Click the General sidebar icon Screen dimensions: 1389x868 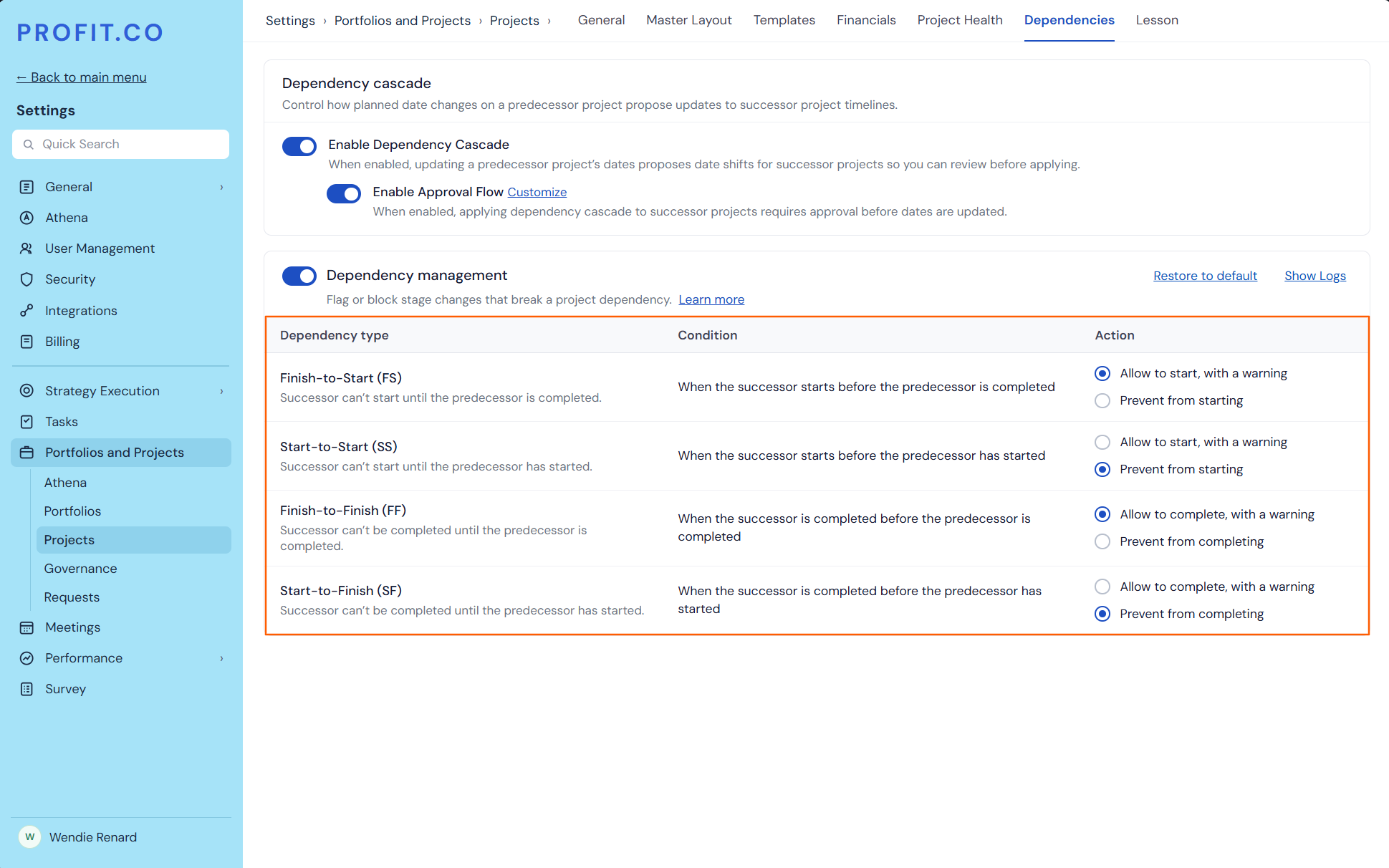[x=27, y=187]
